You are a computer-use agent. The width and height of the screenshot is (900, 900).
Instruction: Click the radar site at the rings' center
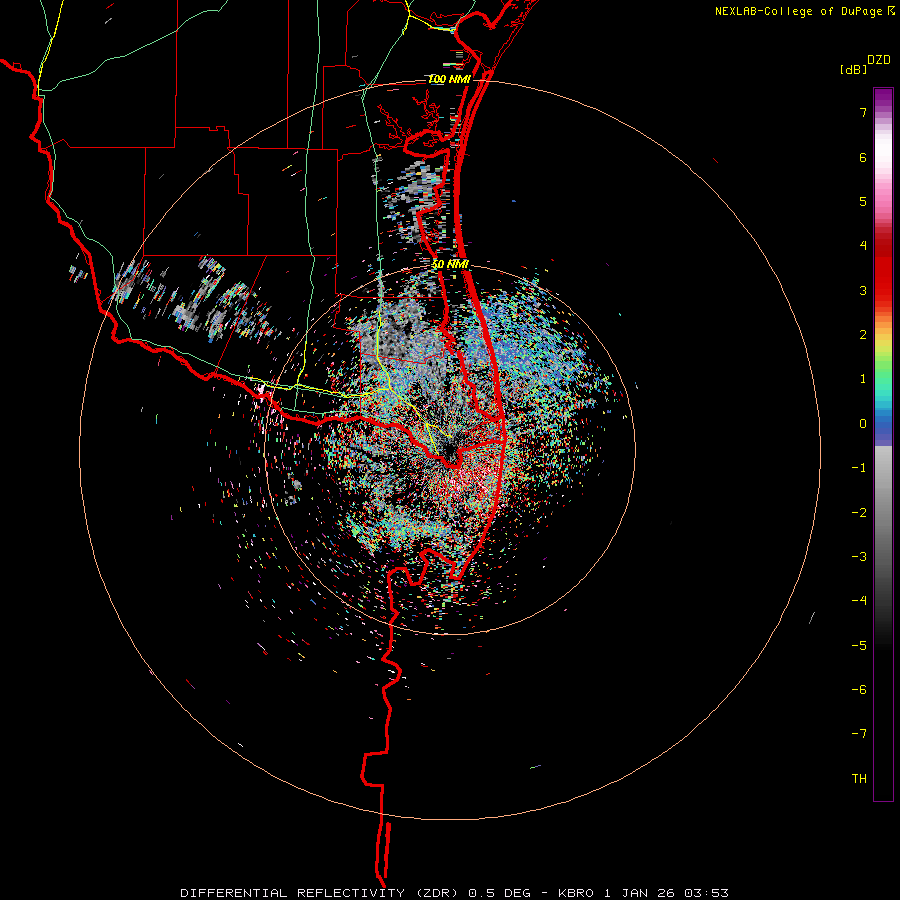pyautogui.click(x=450, y=450)
